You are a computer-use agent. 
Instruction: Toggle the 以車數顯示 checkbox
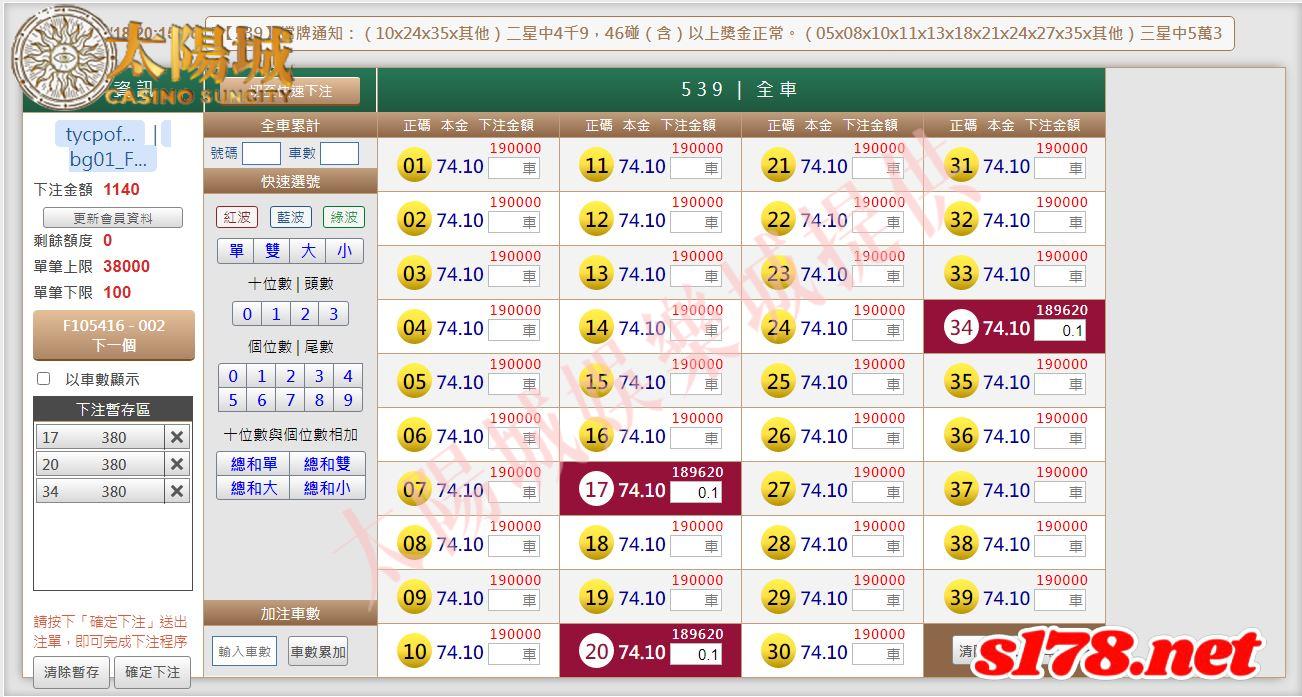(43, 379)
